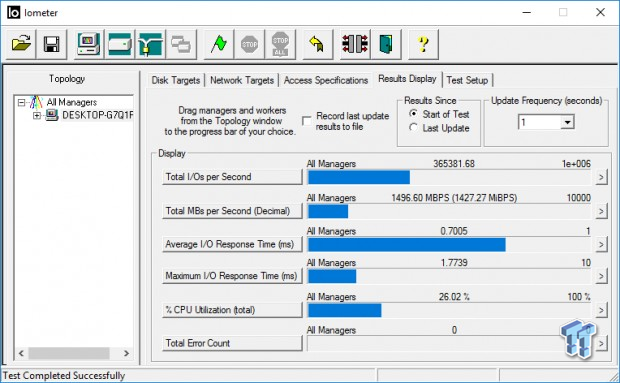Click Test Completed Successfully status text
620x383 pixels.
64,375
